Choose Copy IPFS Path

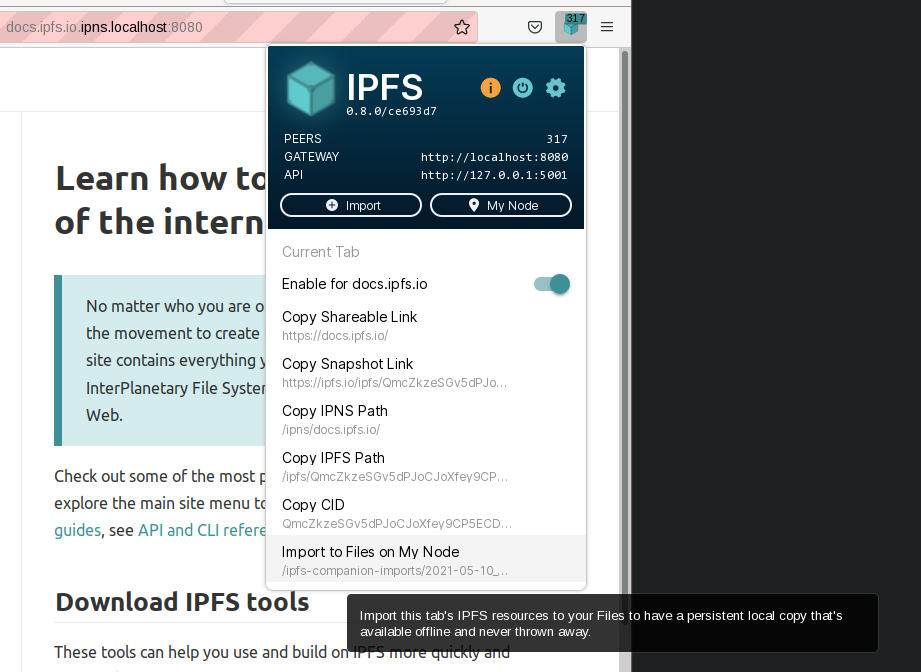point(426,466)
